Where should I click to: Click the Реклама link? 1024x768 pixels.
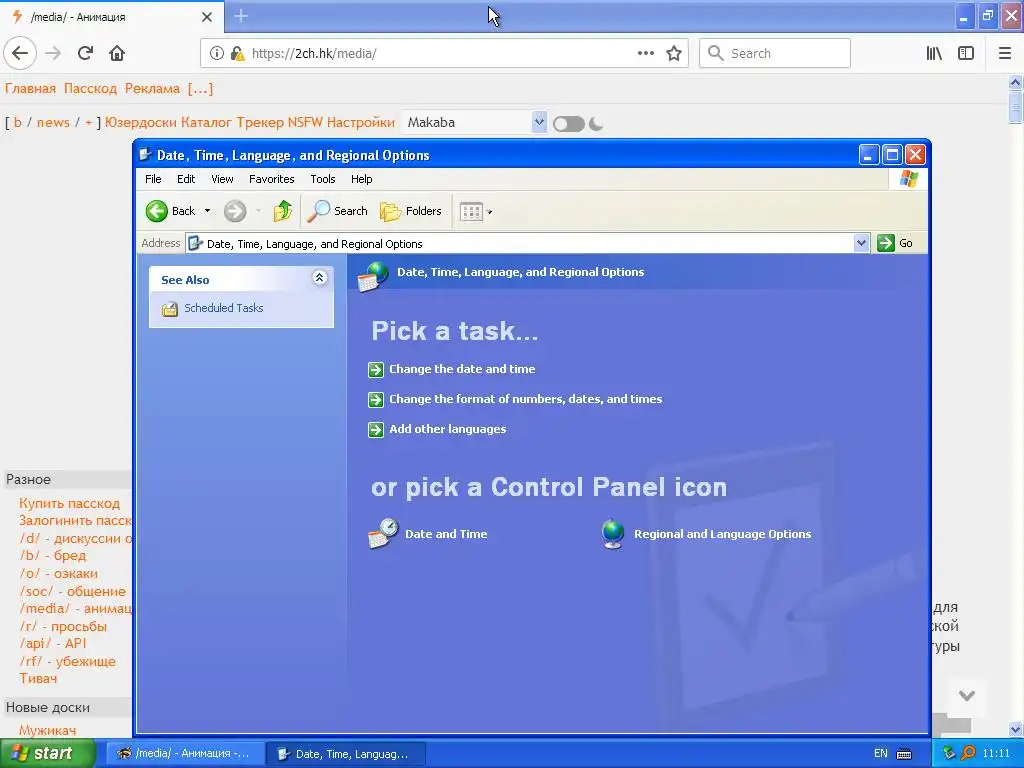pyautogui.click(x=152, y=89)
